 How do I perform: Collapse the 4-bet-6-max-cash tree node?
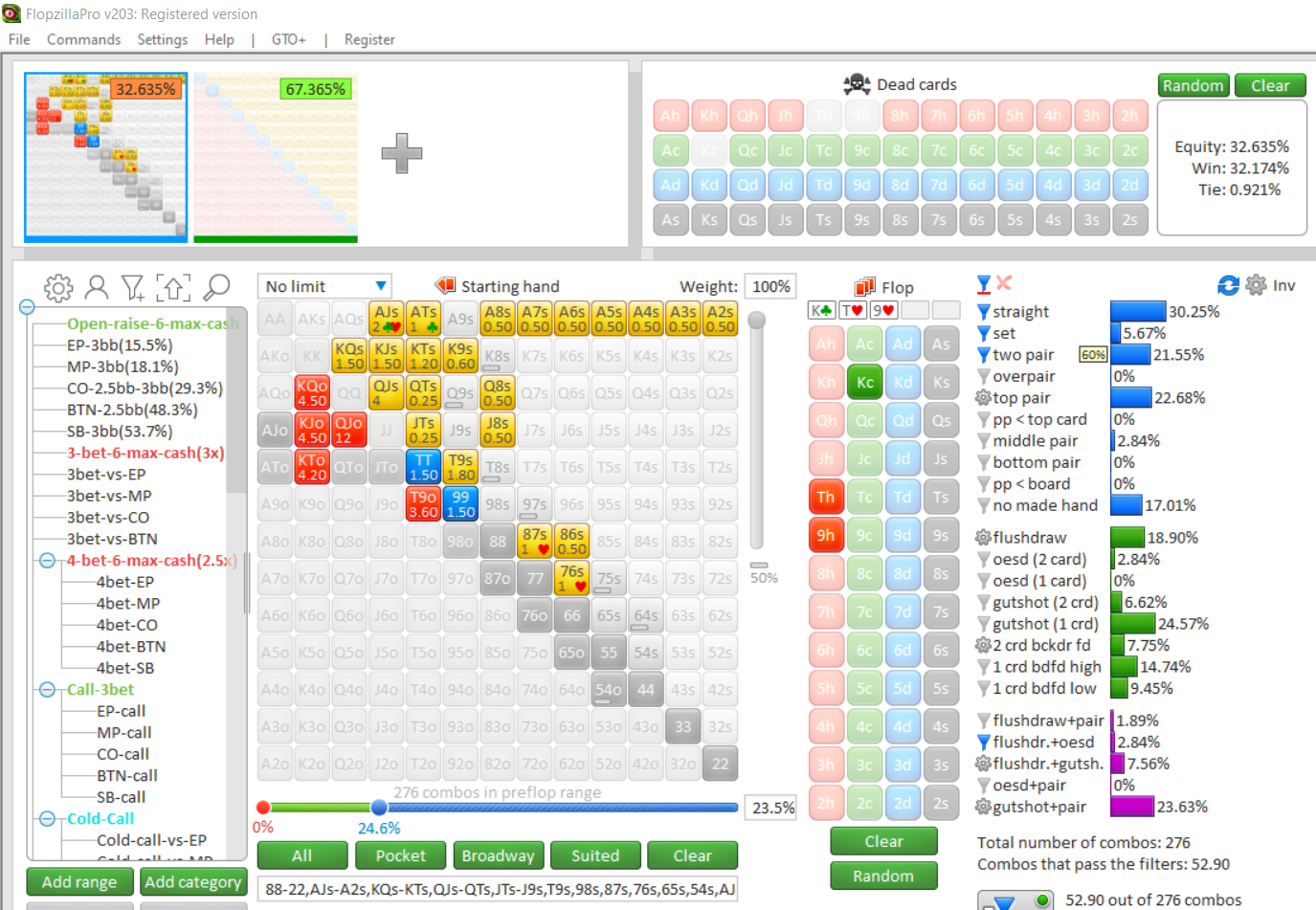pos(47,561)
